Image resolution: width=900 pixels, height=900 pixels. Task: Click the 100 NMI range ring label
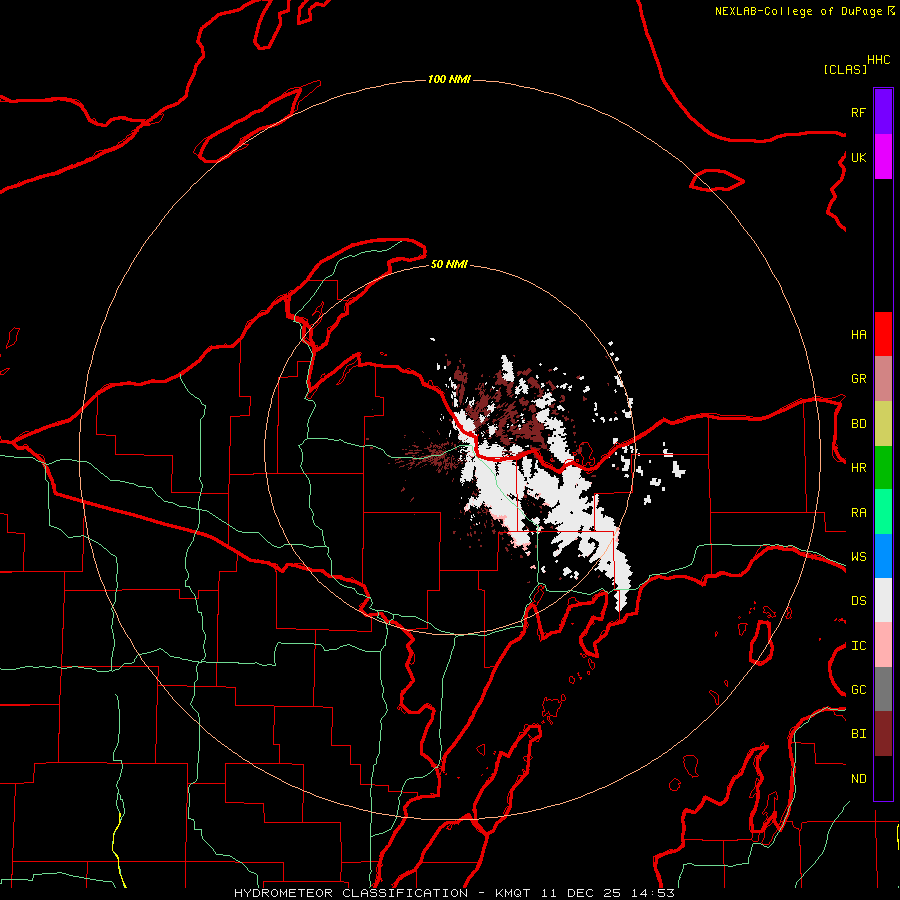click(x=449, y=79)
